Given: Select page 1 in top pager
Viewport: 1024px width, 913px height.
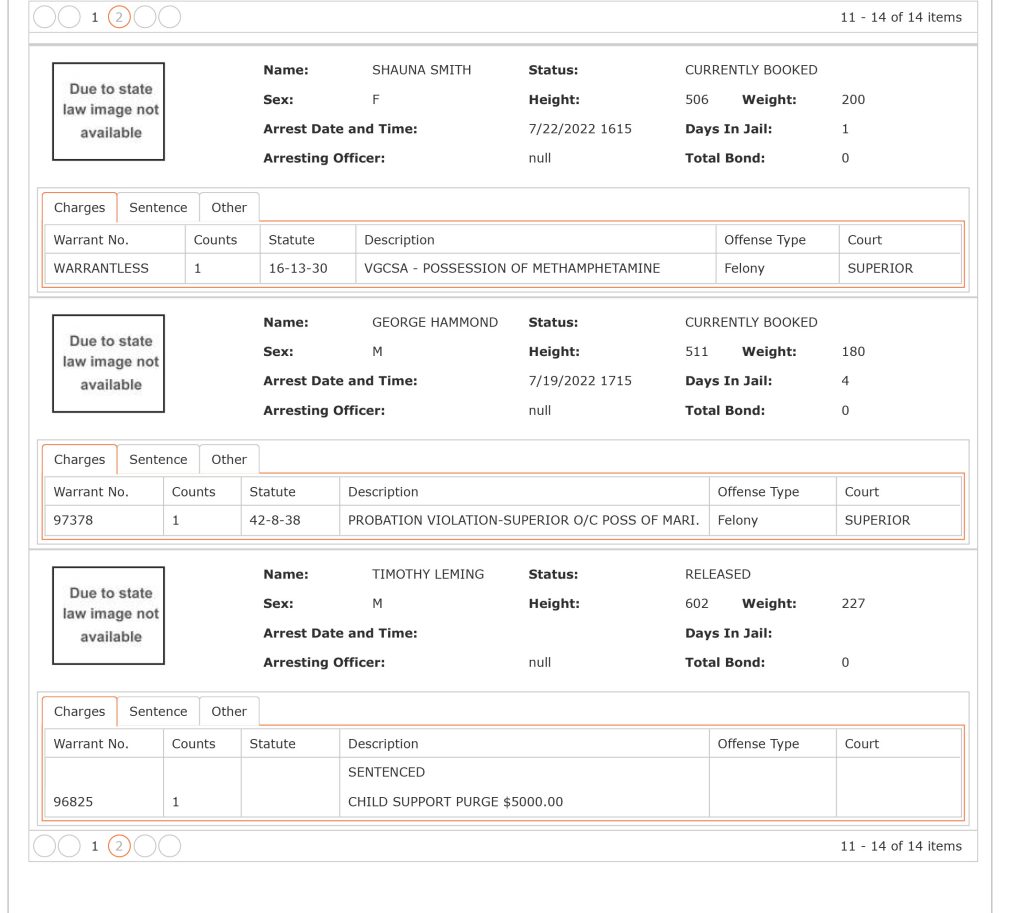Looking at the screenshot, I should 95,17.
